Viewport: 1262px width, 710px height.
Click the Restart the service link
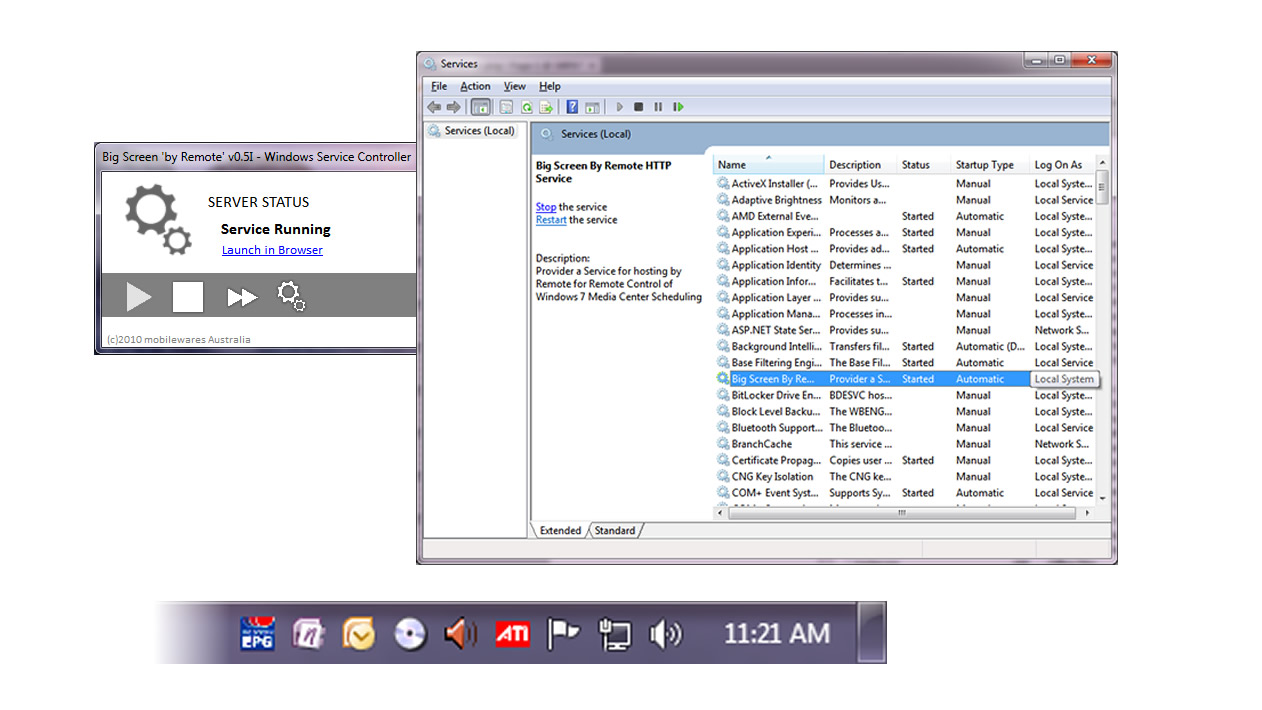click(x=551, y=220)
